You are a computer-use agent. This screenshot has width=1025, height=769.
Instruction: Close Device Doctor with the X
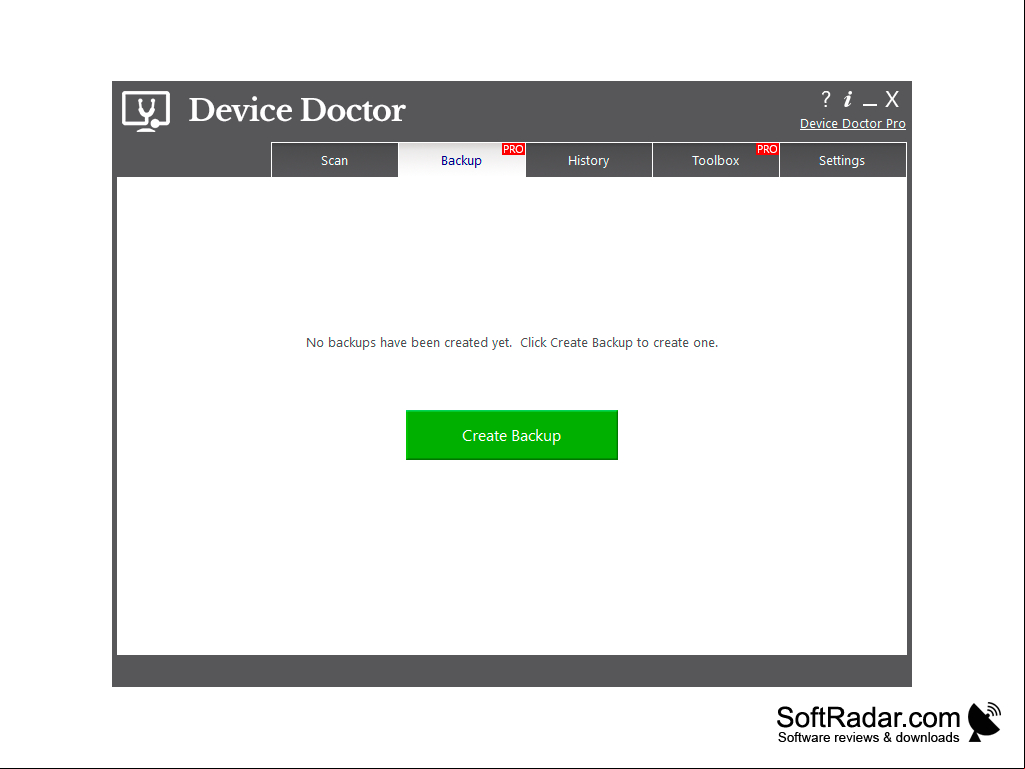pos(892,99)
